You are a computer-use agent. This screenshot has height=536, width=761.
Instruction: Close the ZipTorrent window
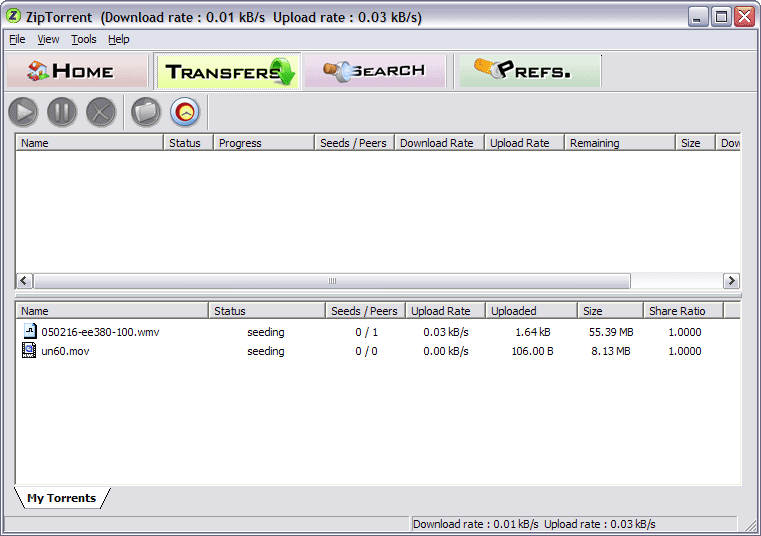point(744,17)
